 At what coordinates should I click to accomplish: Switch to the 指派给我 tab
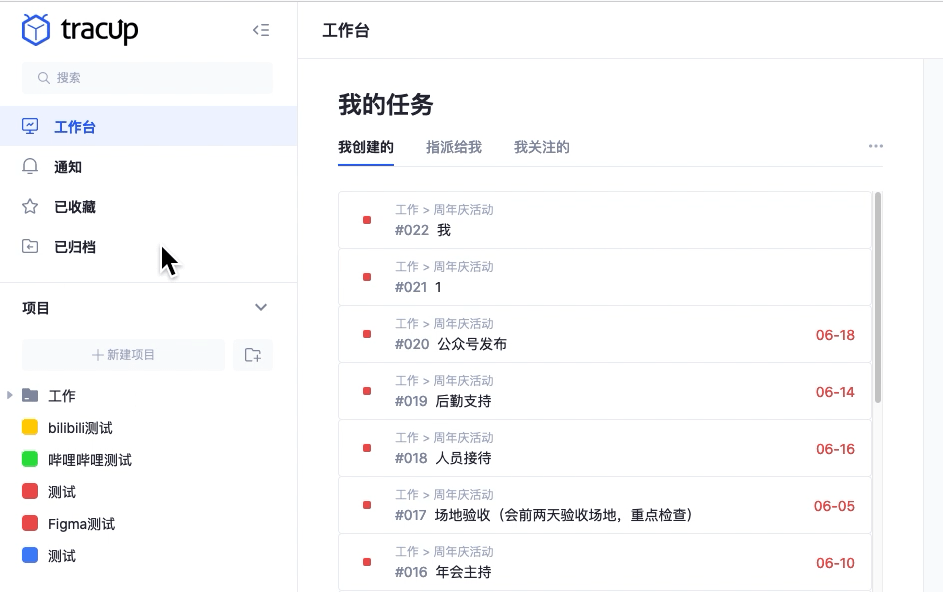click(453, 146)
